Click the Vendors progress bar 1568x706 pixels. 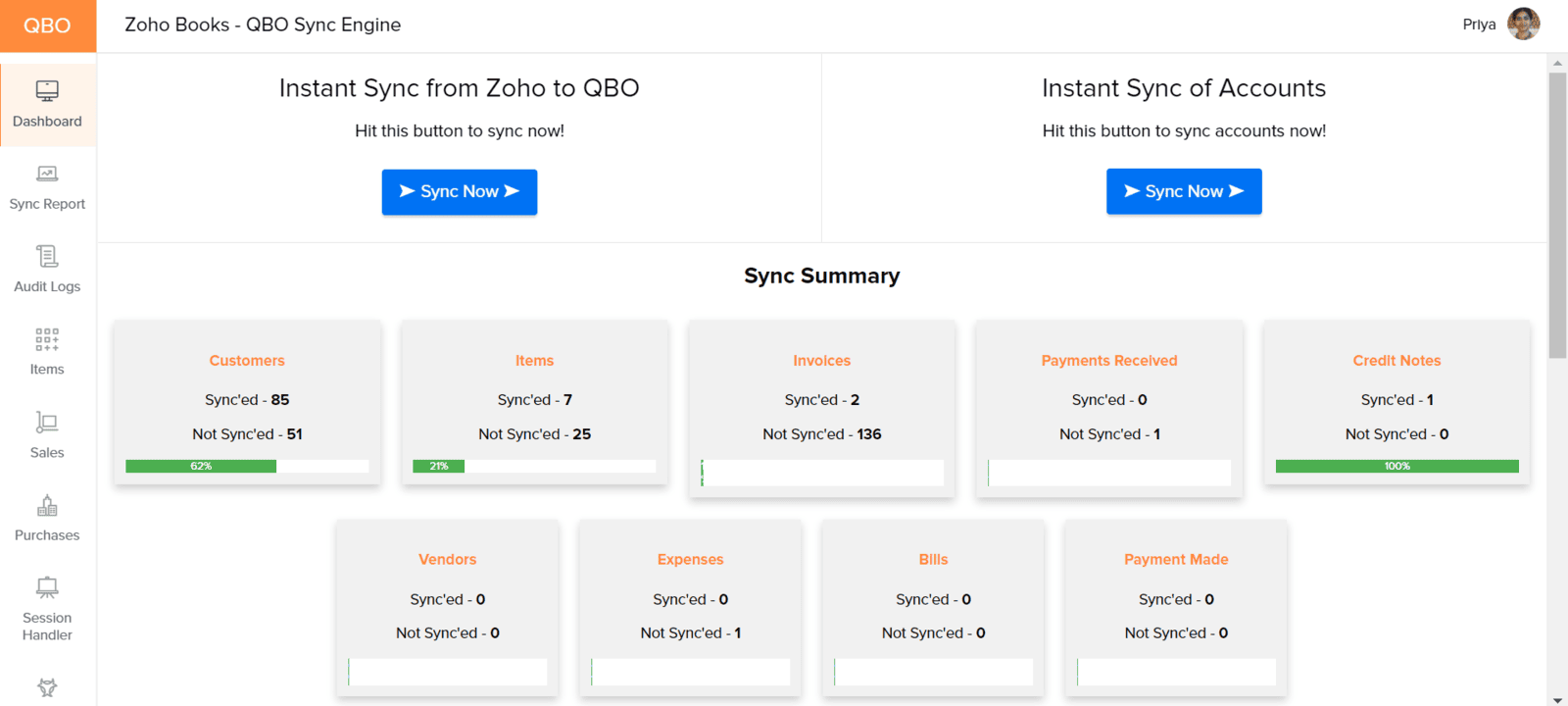coord(448,672)
